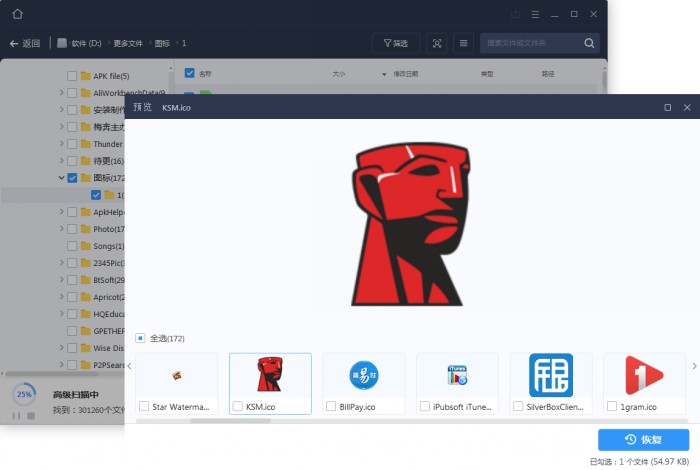Viewport: 700px width, 470px height.
Task: Focus the file search input field
Action: pos(530,43)
